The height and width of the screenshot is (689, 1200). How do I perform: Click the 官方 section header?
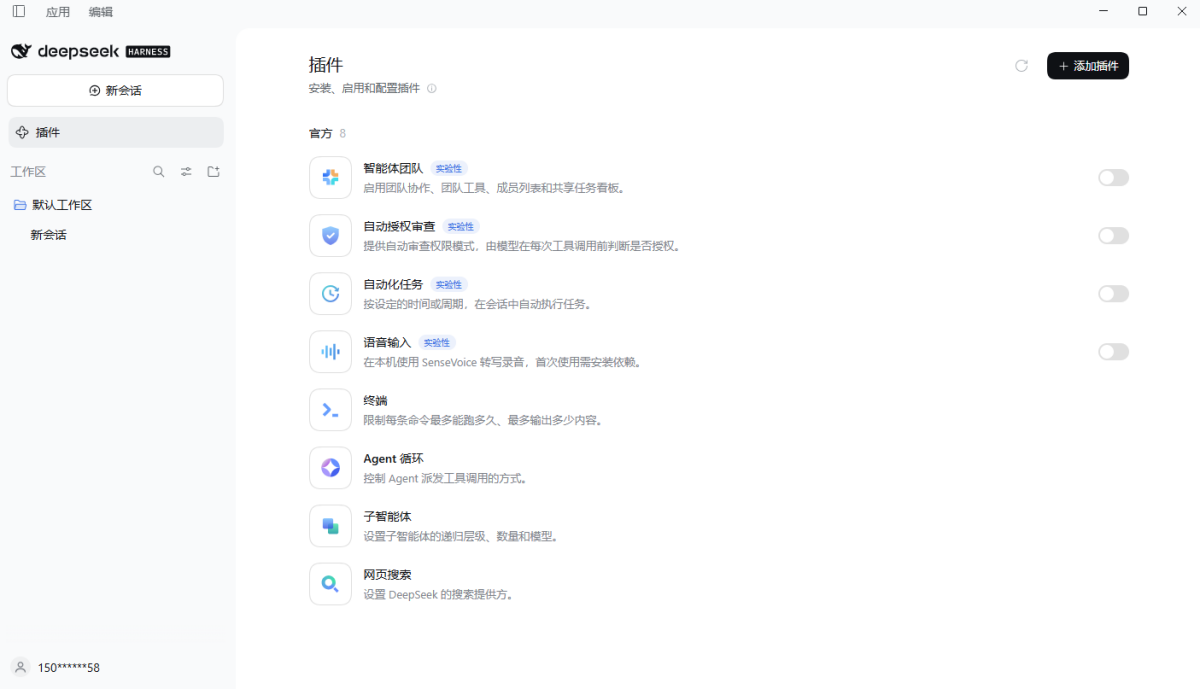321,133
